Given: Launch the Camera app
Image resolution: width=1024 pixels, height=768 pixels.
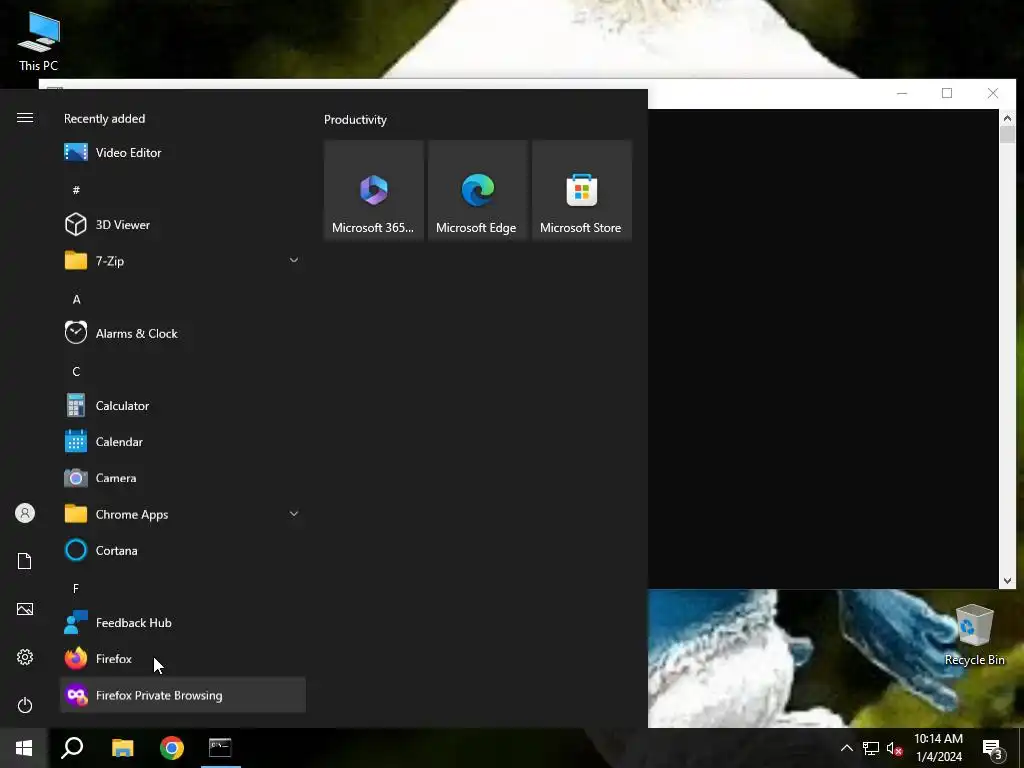Looking at the screenshot, I should tap(183, 478).
